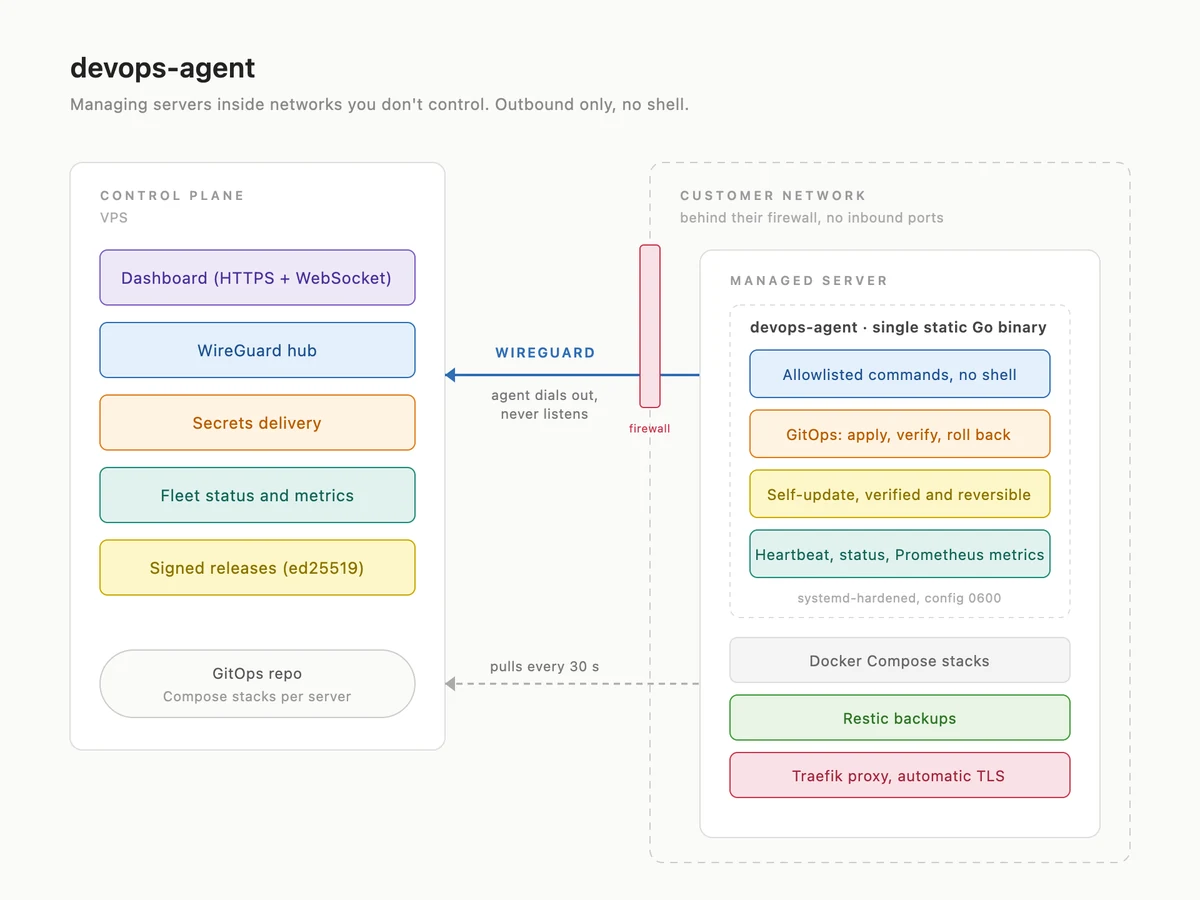Select the Restic backups box
The width and height of the screenshot is (1200, 900).
(900, 718)
